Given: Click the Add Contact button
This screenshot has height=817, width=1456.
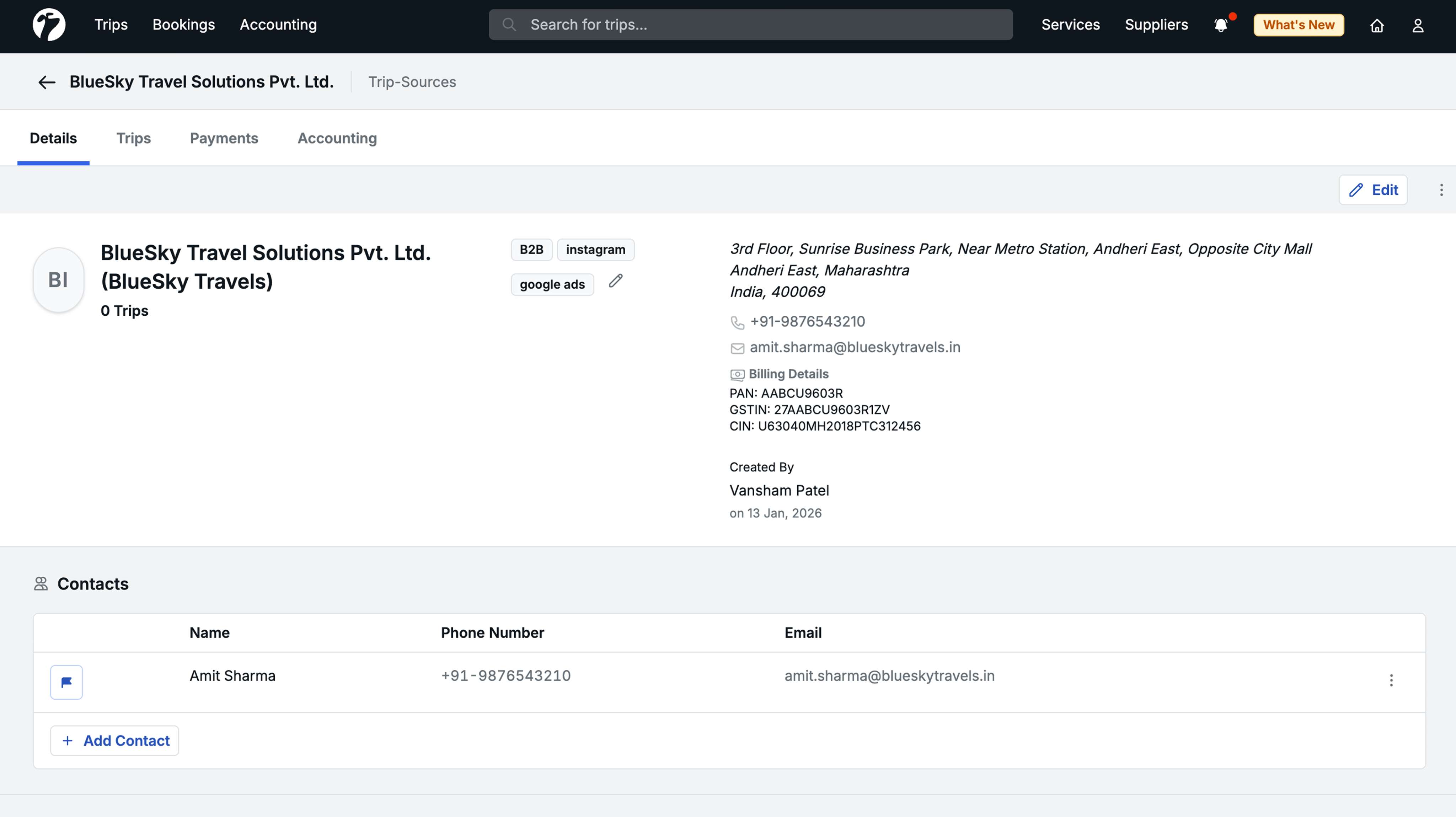Looking at the screenshot, I should pyautogui.click(x=115, y=741).
